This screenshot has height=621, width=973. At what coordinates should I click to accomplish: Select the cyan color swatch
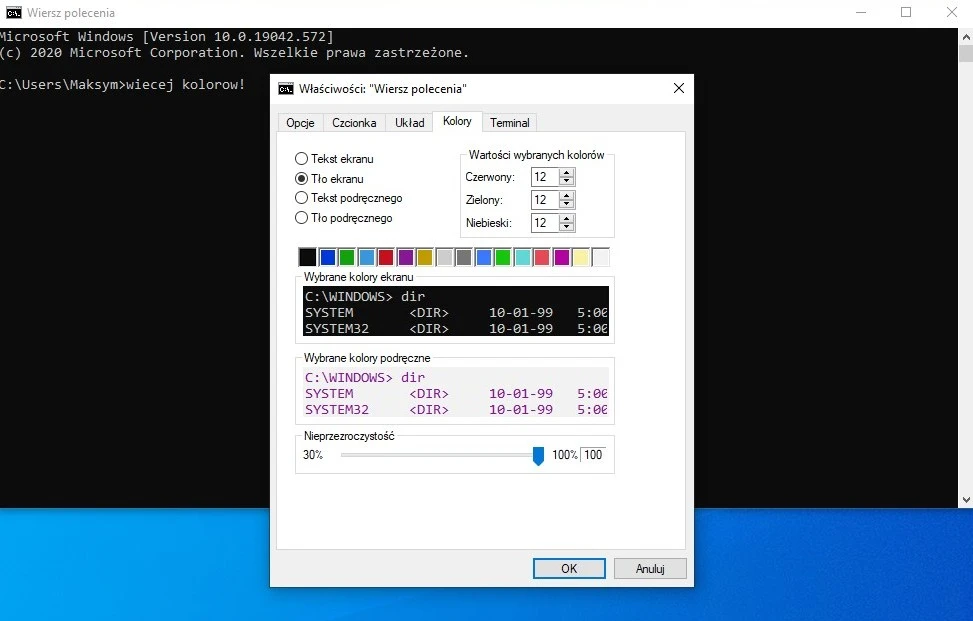[523, 257]
